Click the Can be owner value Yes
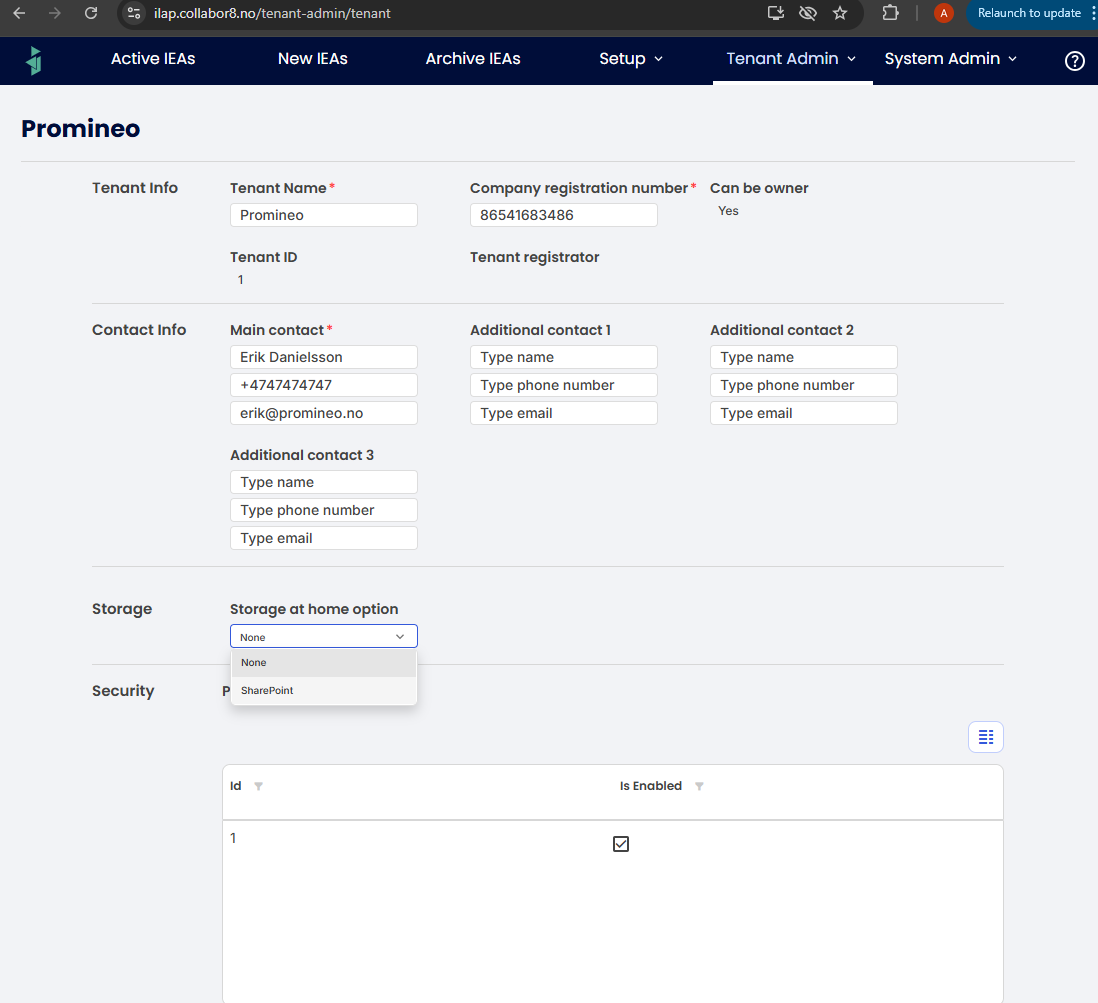Image resolution: width=1098 pixels, height=1003 pixels. [x=728, y=211]
